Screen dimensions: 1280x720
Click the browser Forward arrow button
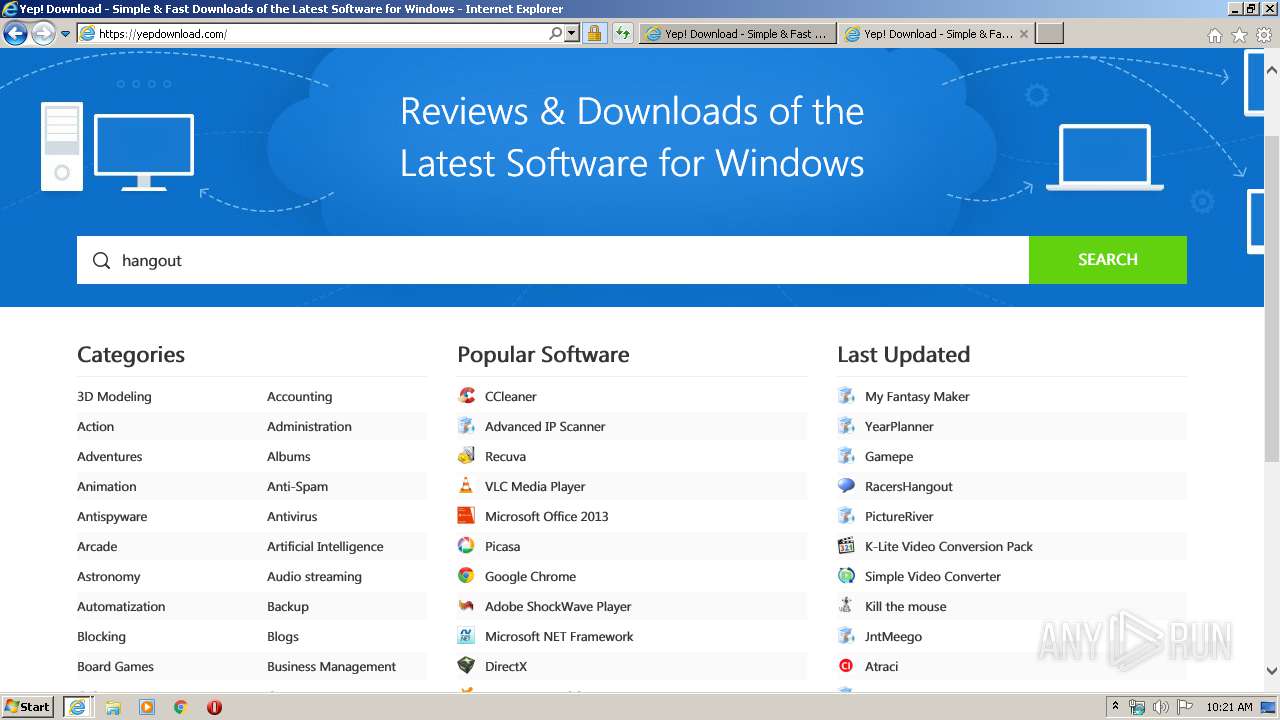42,33
